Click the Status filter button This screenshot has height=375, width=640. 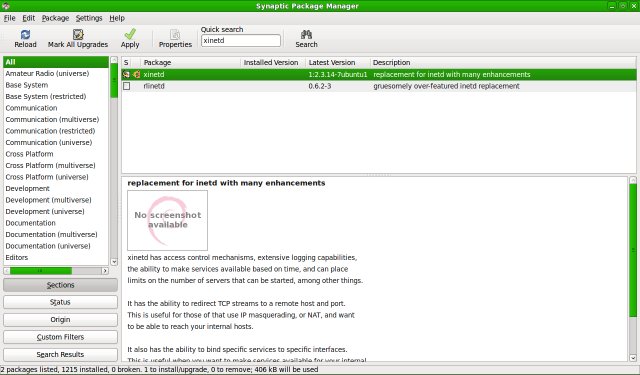click(60, 302)
